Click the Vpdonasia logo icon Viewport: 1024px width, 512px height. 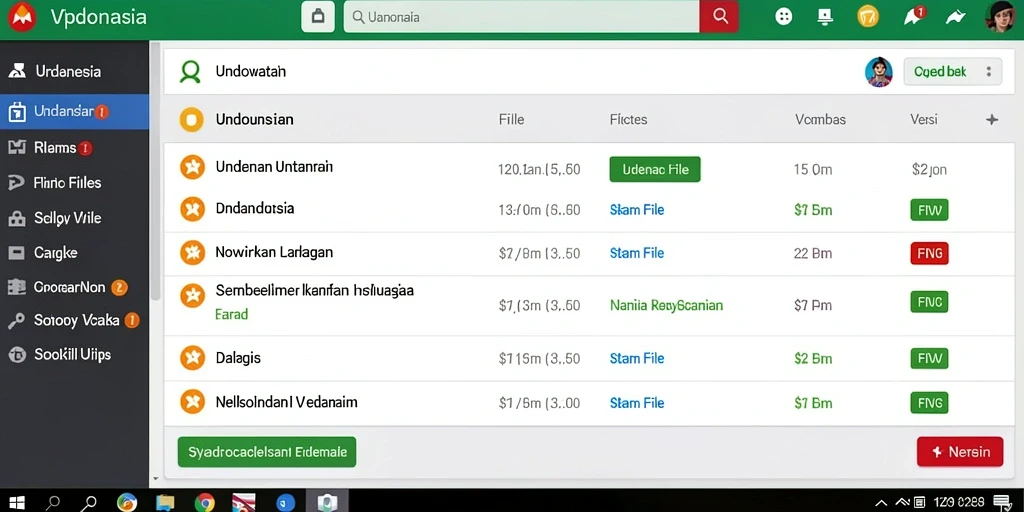click(x=22, y=17)
